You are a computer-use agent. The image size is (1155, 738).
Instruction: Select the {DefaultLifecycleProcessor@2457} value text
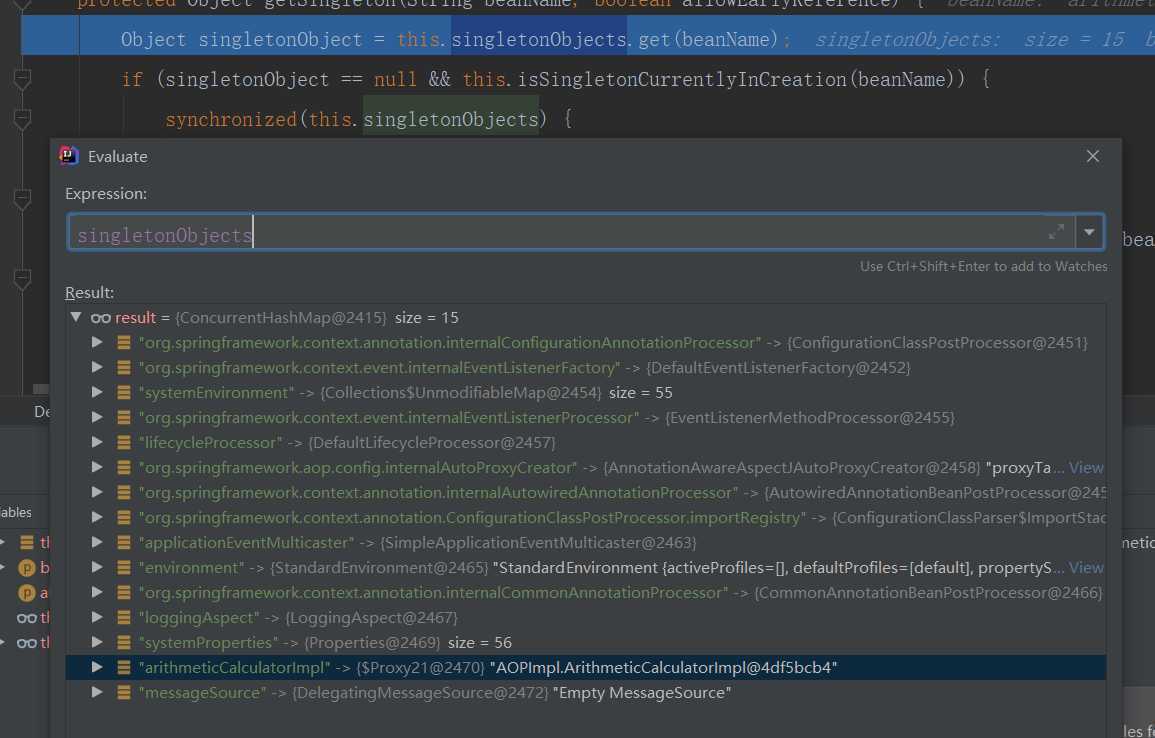pos(432,443)
